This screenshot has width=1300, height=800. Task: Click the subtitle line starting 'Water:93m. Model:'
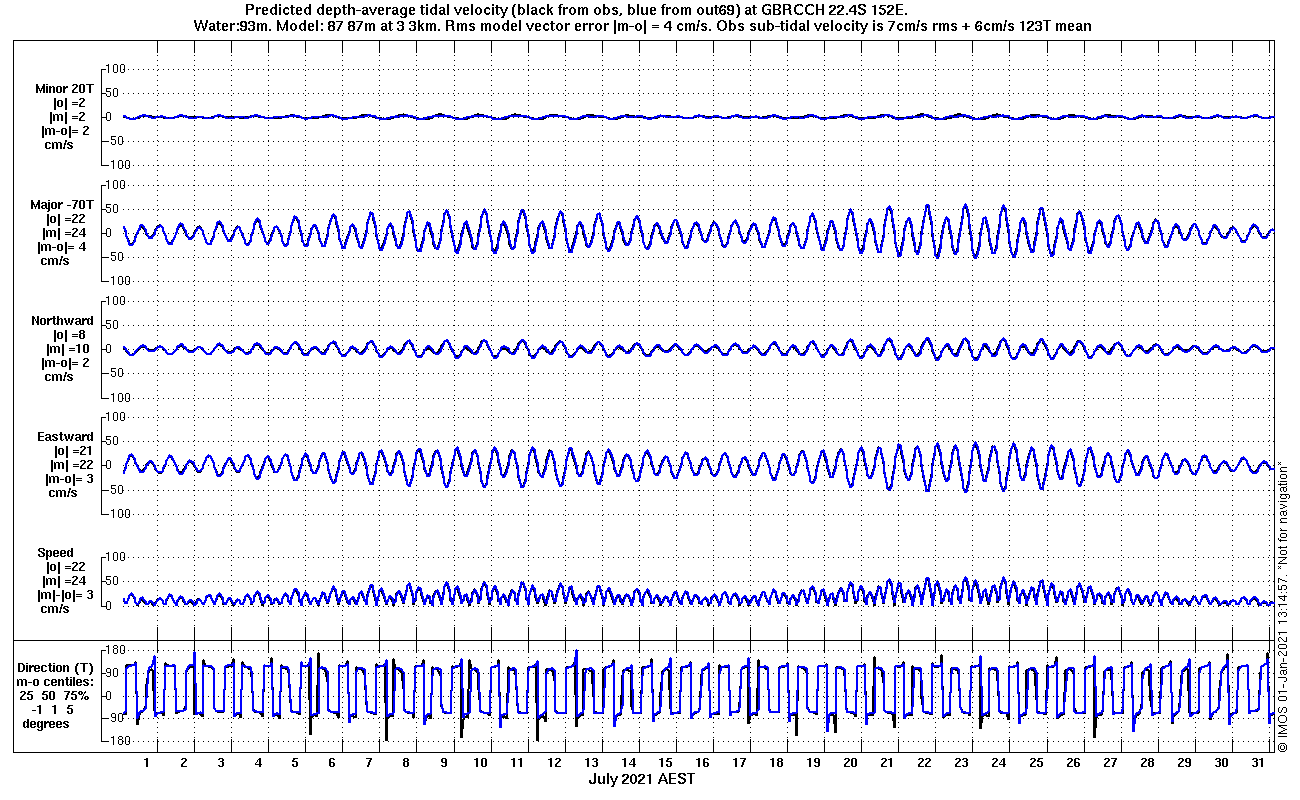(x=643, y=26)
